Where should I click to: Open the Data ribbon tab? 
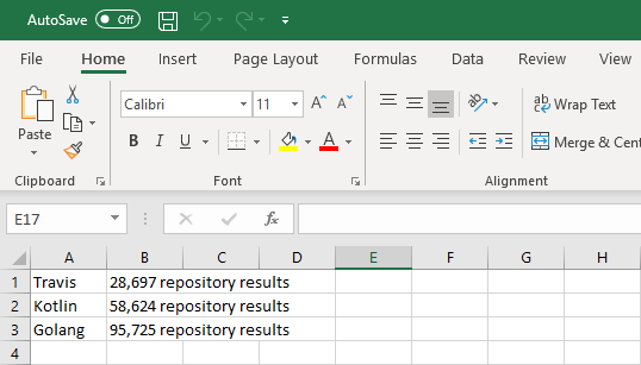[x=467, y=59]
